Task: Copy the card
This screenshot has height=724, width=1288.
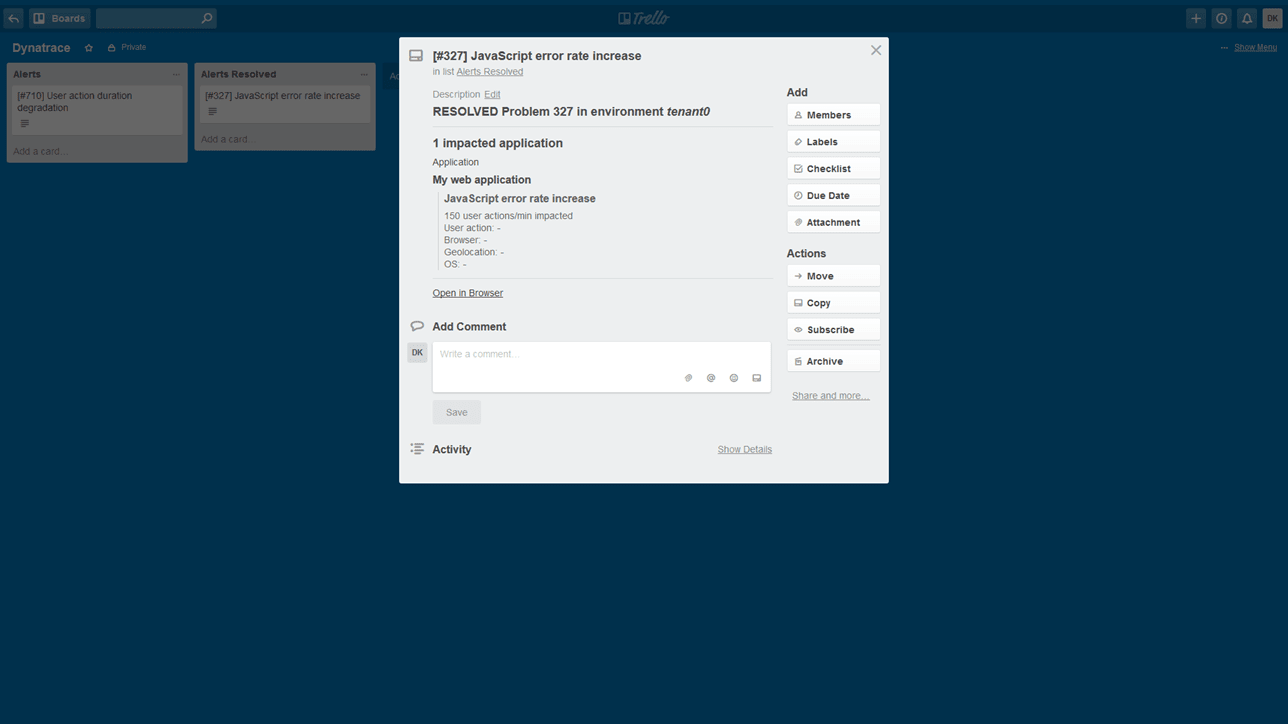Action: pyautogui.click(x=833, y=303)
